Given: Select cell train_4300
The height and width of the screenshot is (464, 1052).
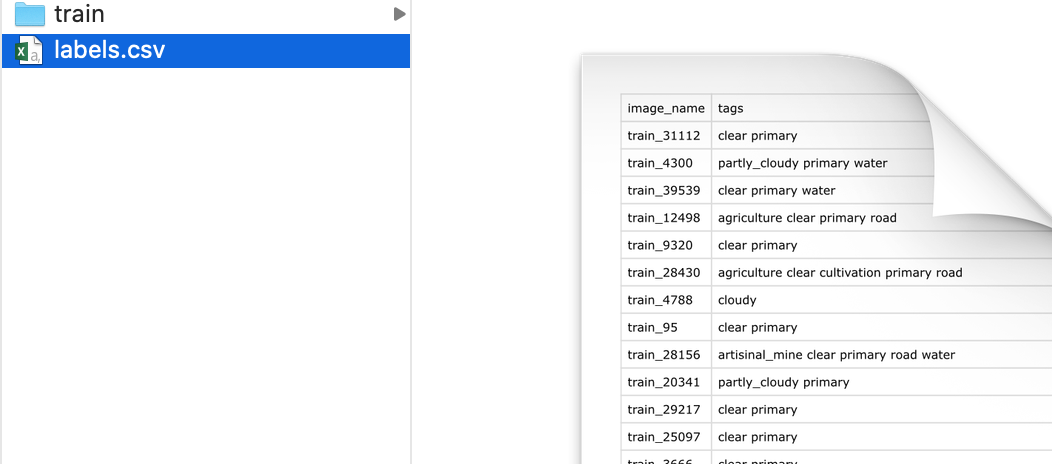Looking at the screenshot, I should (x=666, y=163).
